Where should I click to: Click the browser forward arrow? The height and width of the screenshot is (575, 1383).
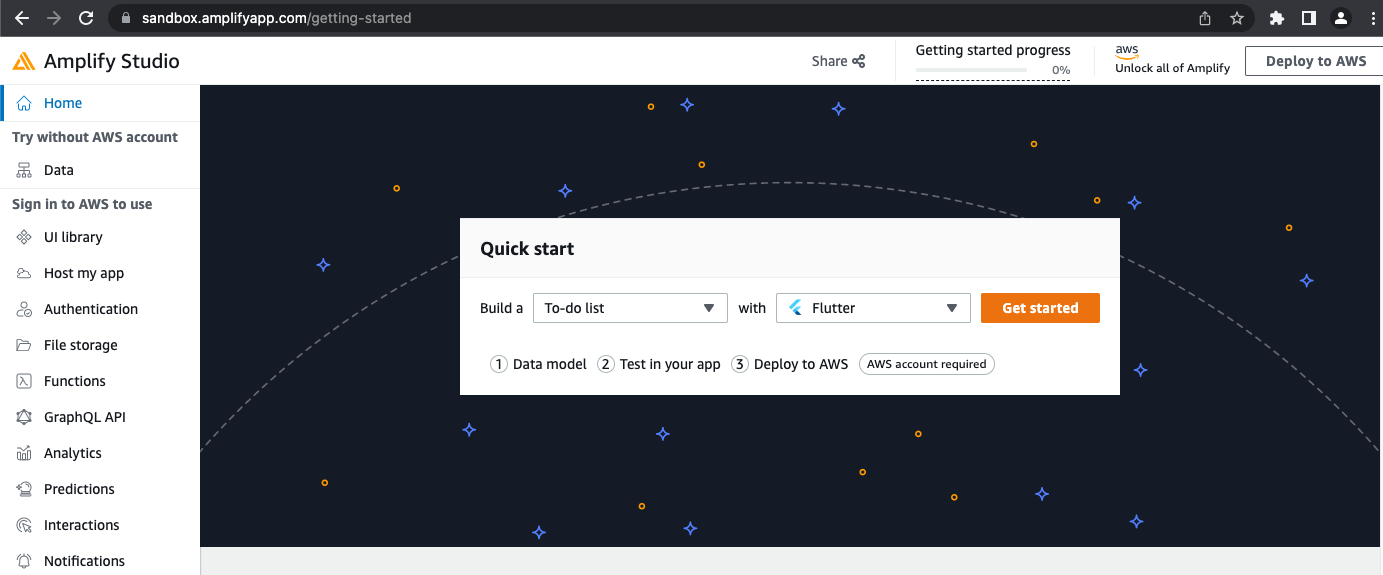click(53, 18)
